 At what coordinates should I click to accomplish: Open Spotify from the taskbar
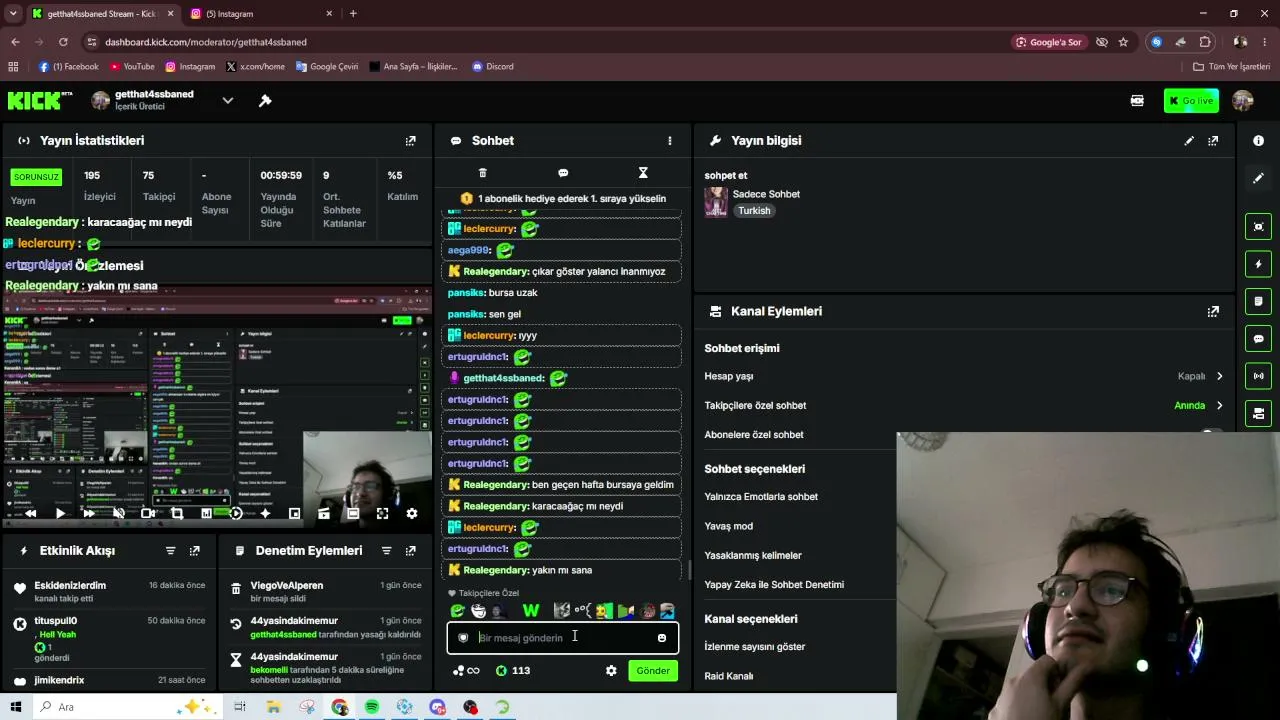[x=372, y=707]
